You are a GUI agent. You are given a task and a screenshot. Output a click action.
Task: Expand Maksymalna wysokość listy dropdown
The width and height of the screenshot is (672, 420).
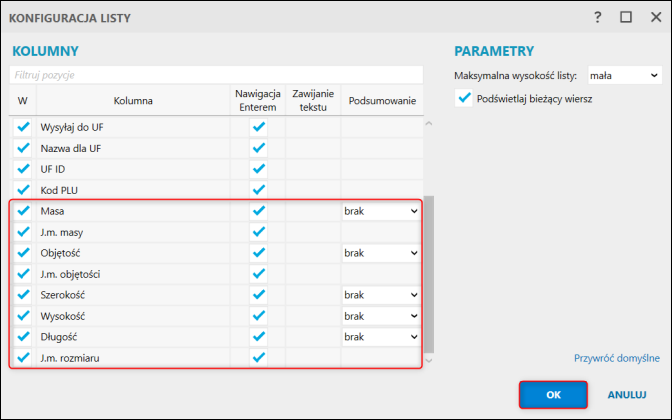pos(624,75)
